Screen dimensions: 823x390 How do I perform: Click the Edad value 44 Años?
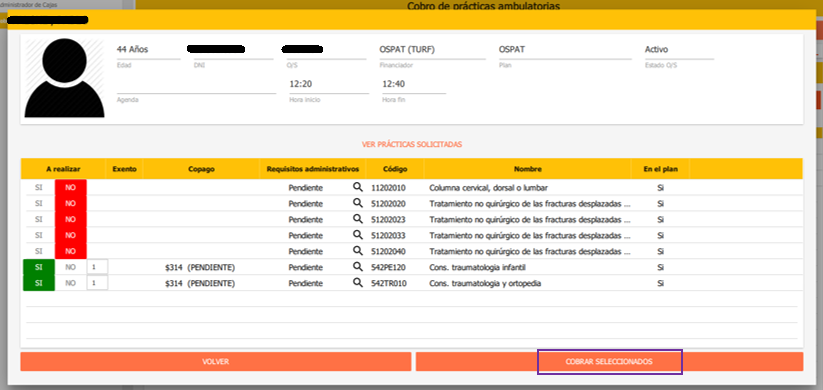pyautogui.click(x=132, y=50)
